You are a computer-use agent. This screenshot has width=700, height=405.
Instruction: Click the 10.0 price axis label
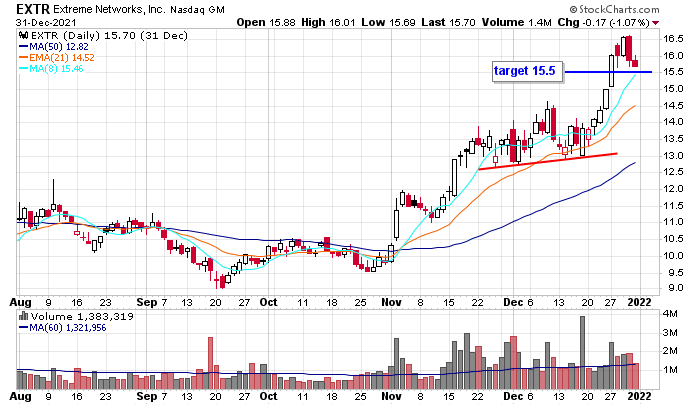673,255
